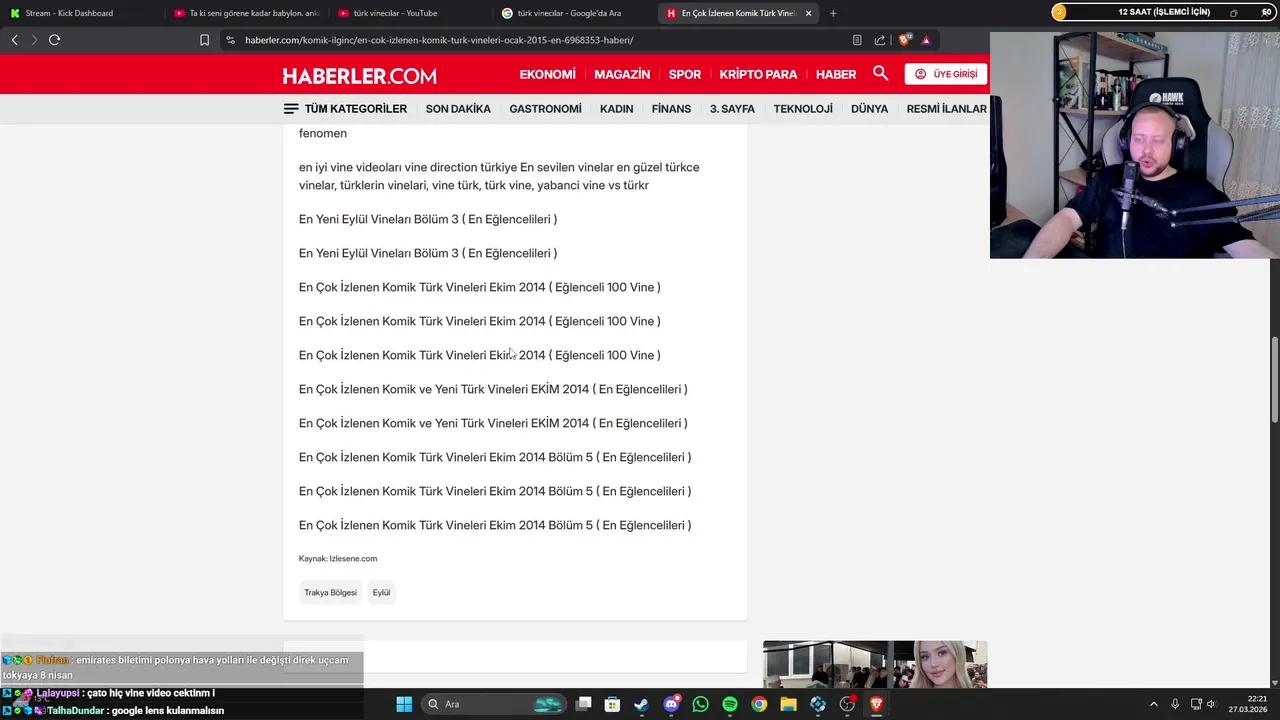The image size is (1280, 720).
Task: Open Google Chrome from the taskbar
Action: coord(759,704)
